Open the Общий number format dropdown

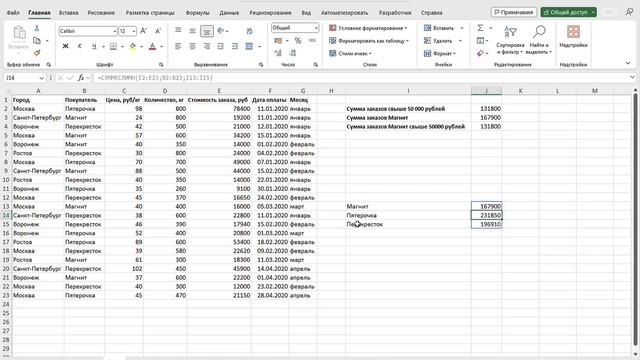(x=316, y=28)
